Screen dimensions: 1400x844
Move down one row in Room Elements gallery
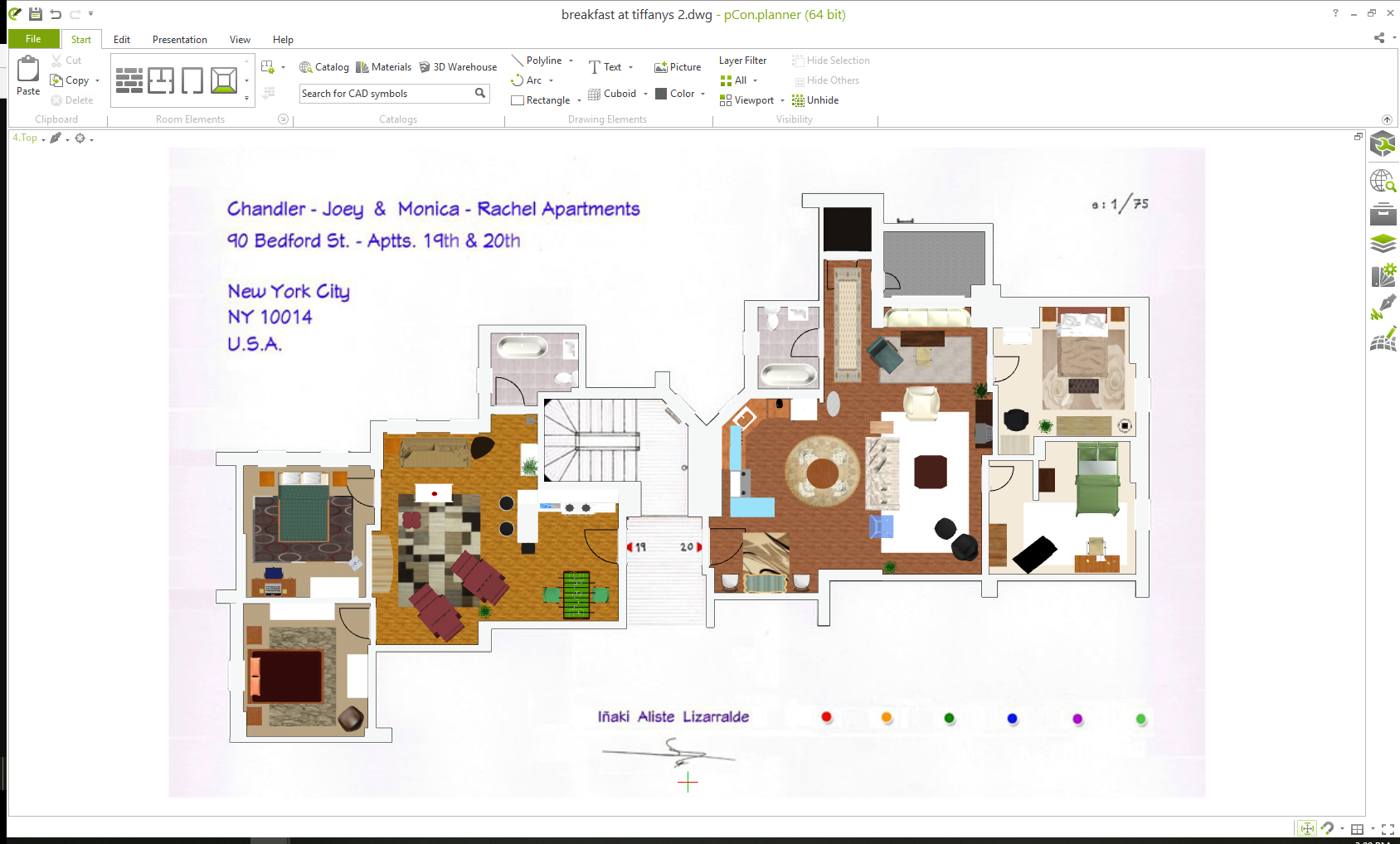(246, 80)
